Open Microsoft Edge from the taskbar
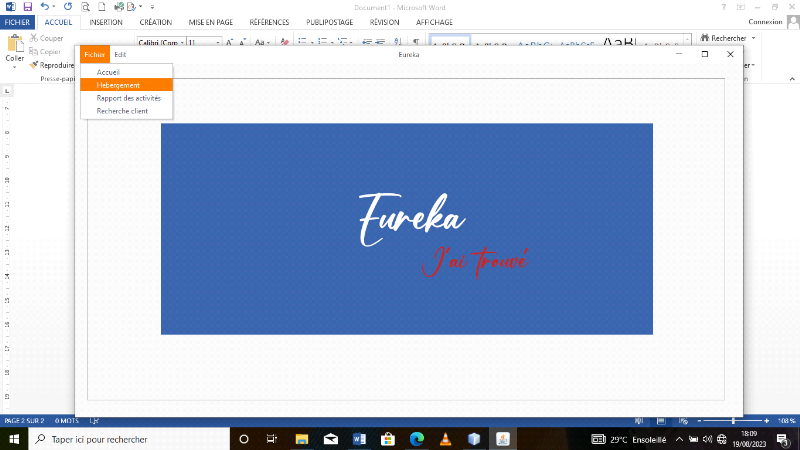Screen dimensions: 800x450 tap(417, 439)
